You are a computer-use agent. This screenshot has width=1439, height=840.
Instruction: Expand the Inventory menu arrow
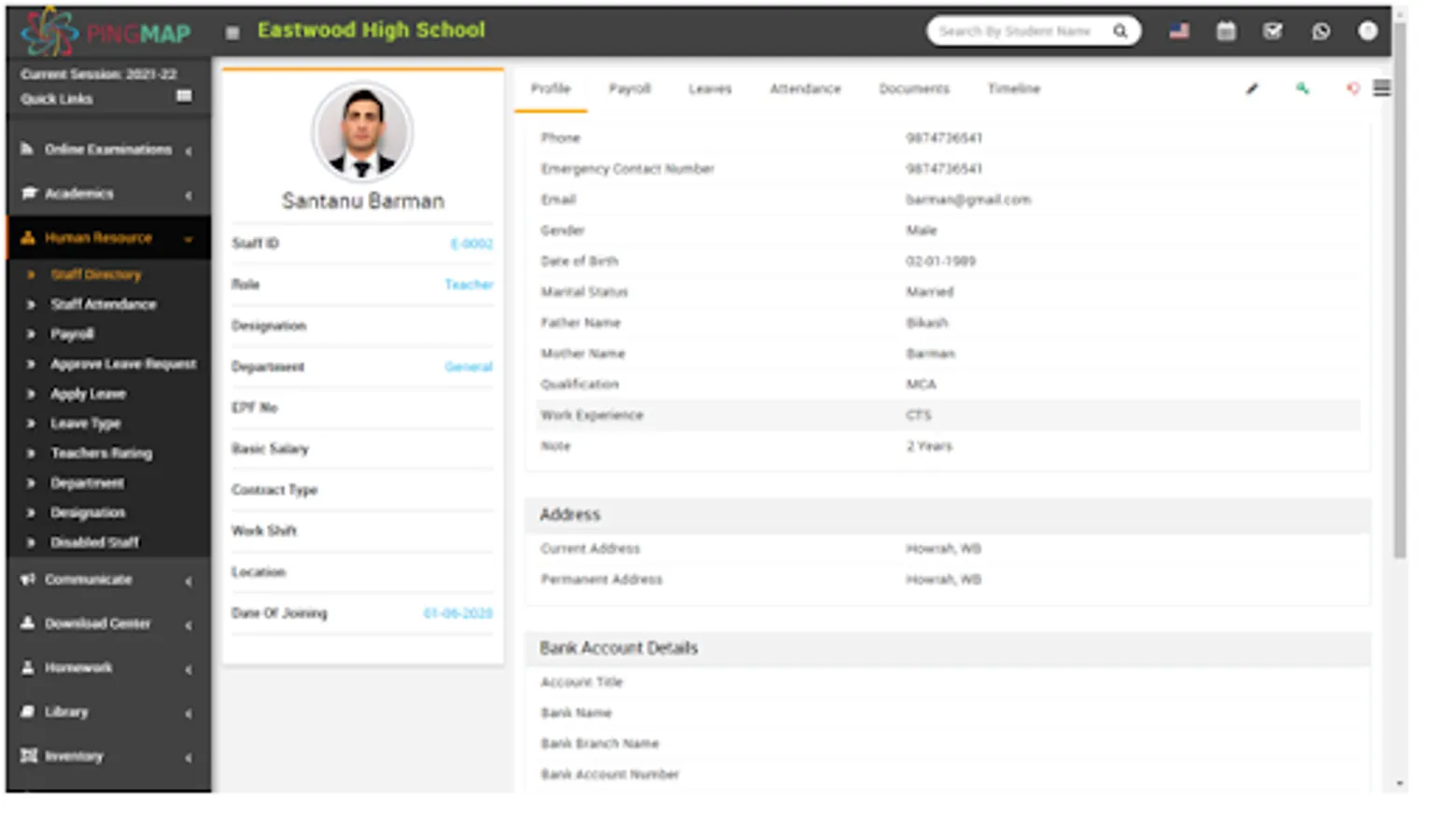[x=189, y=758]
